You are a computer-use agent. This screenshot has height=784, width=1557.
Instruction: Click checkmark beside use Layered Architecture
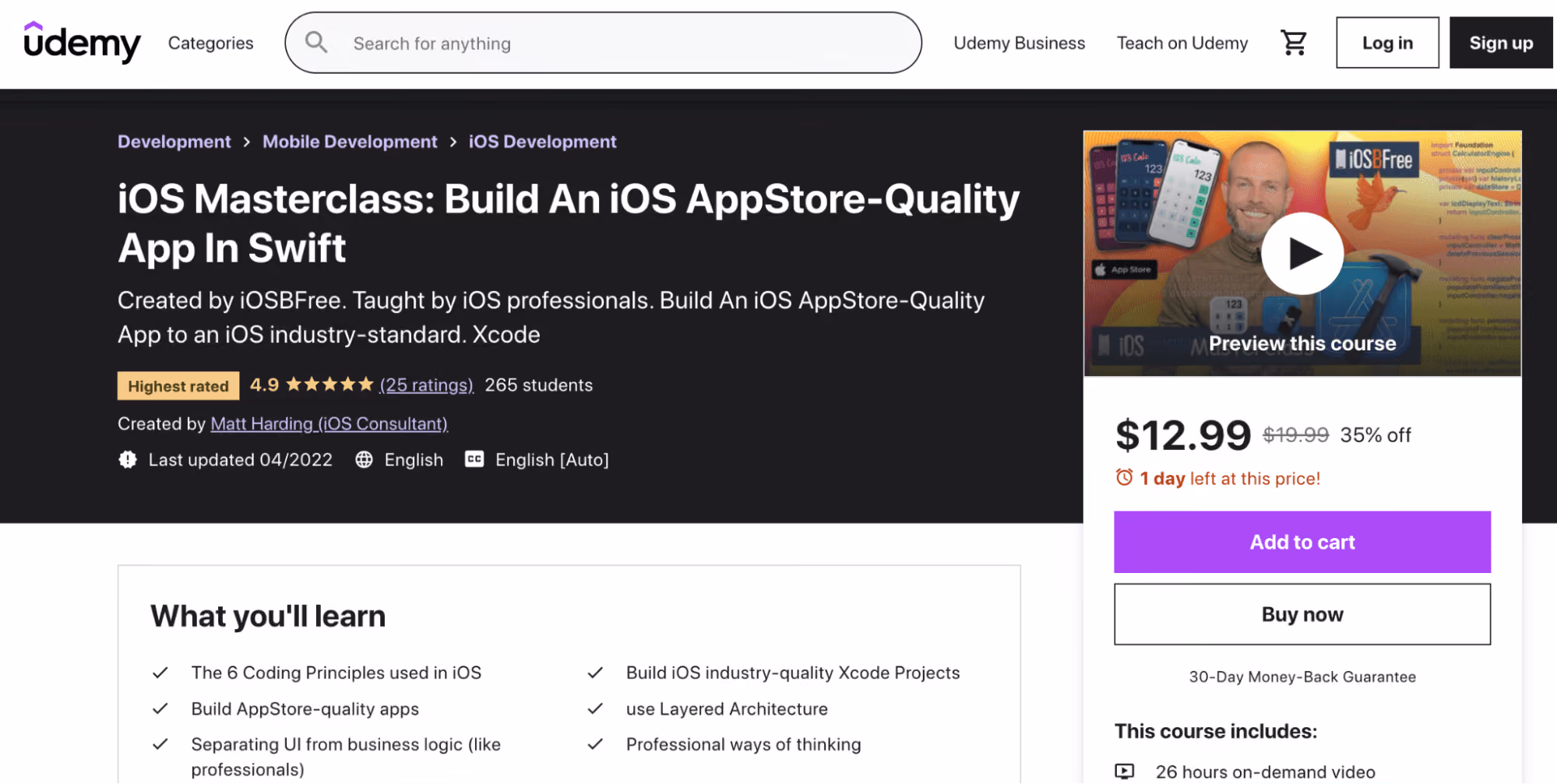(595, 708)
